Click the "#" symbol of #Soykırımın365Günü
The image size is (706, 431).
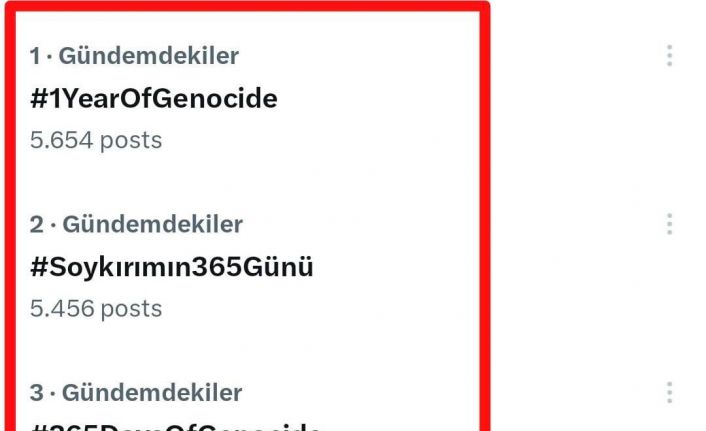click(39, 267)
